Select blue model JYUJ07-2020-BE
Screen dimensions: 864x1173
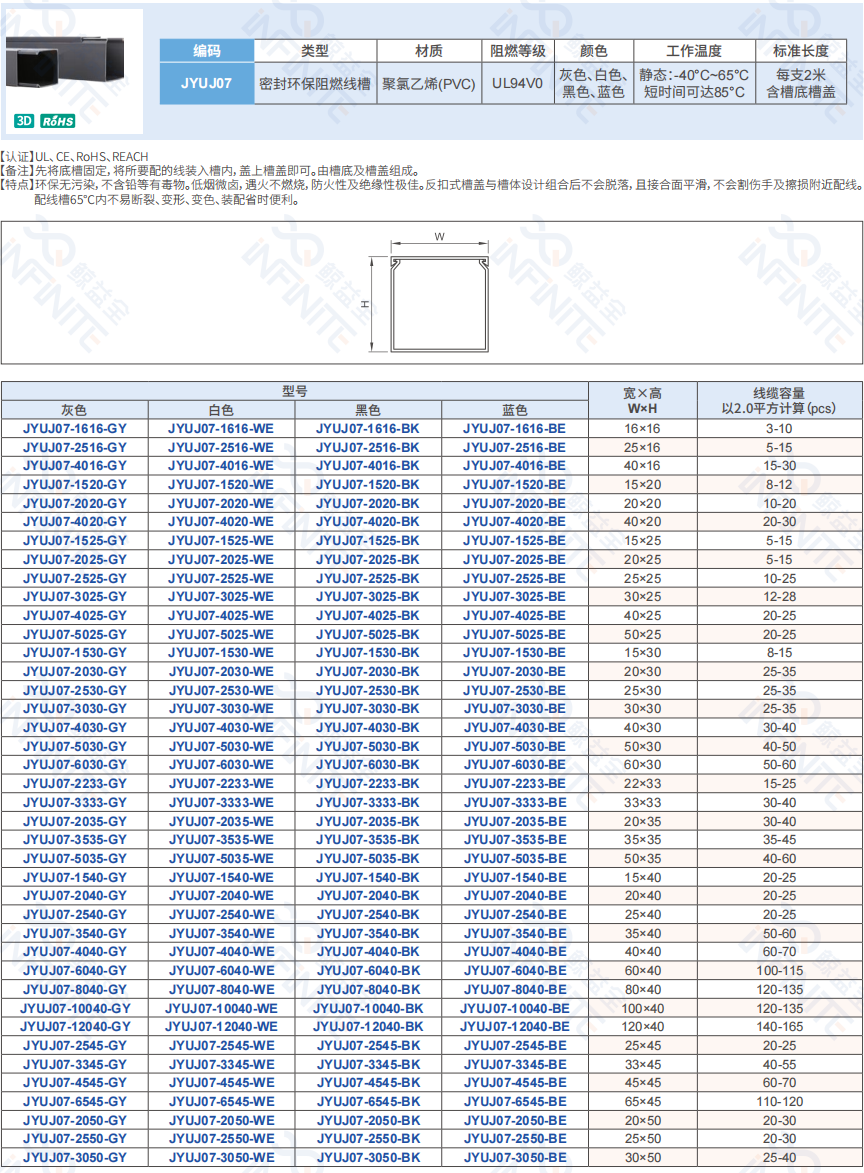[x=514, y=503]
